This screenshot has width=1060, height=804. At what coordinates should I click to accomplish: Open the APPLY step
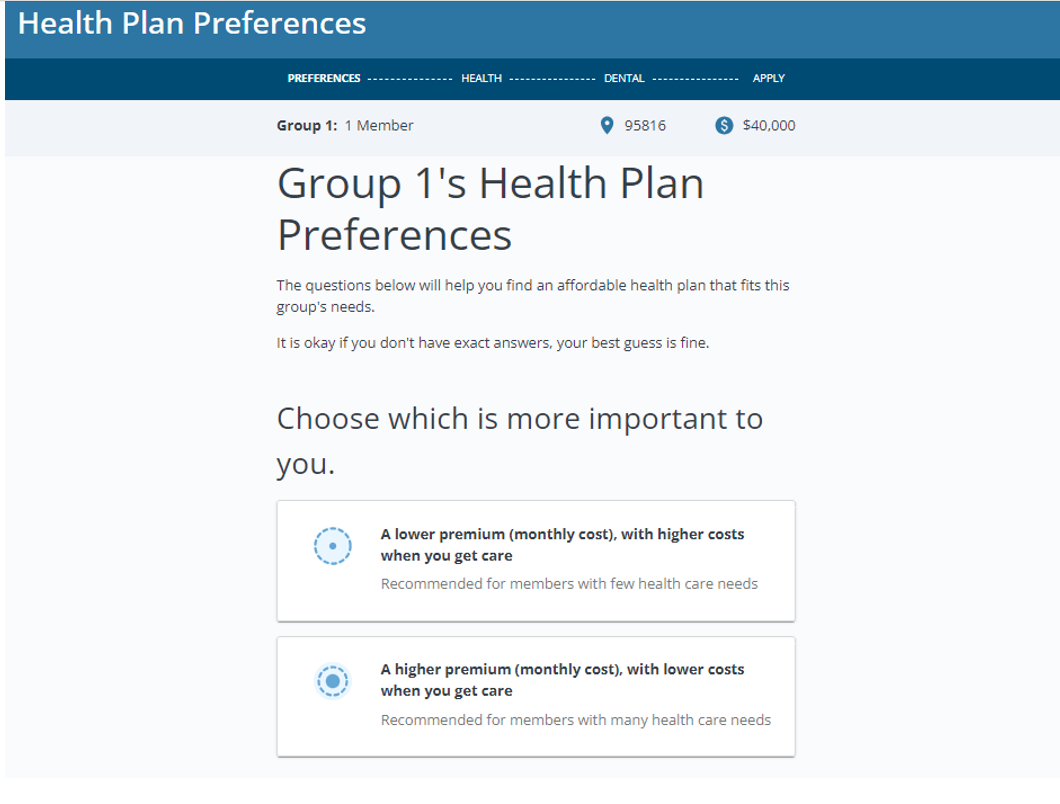coord(769,78)
